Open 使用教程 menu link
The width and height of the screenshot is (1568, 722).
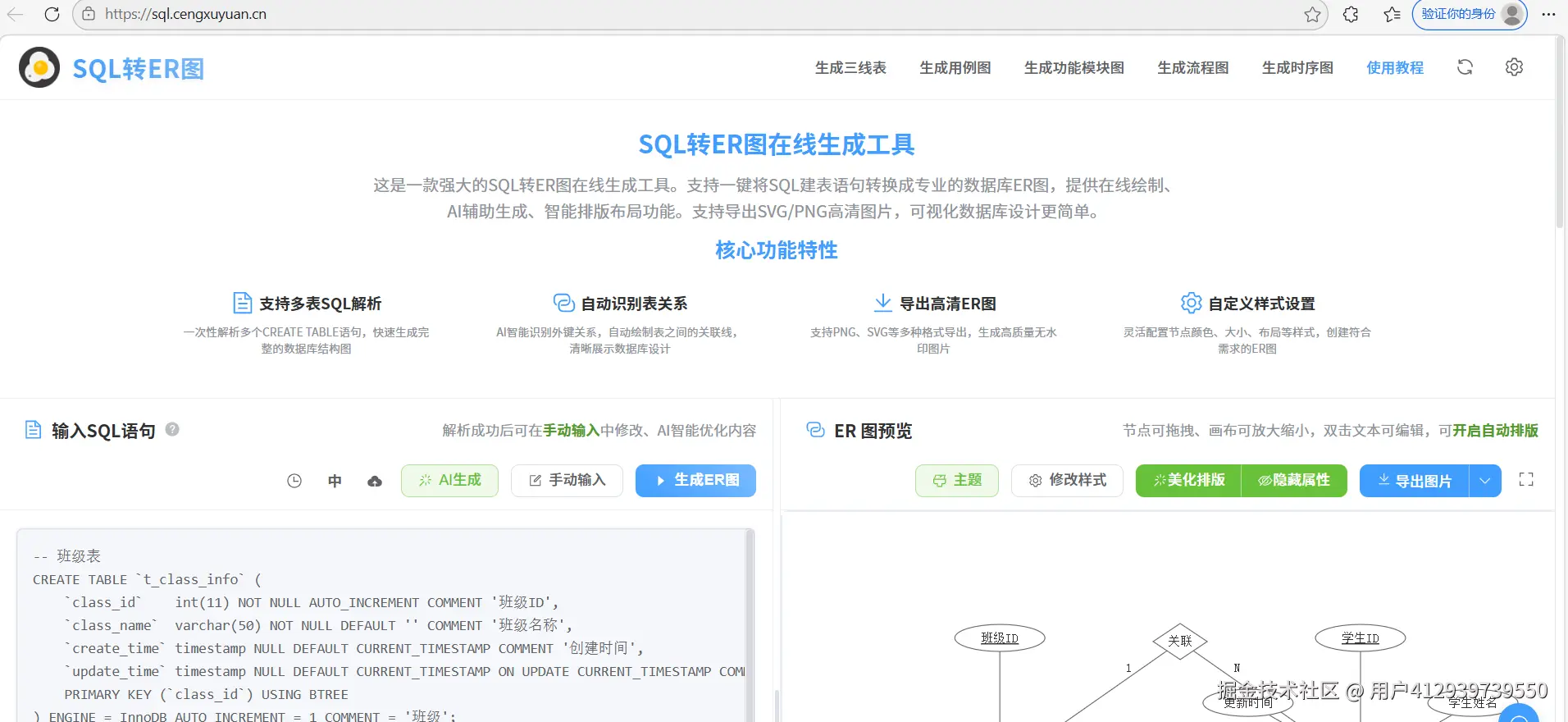point(1395,67)
